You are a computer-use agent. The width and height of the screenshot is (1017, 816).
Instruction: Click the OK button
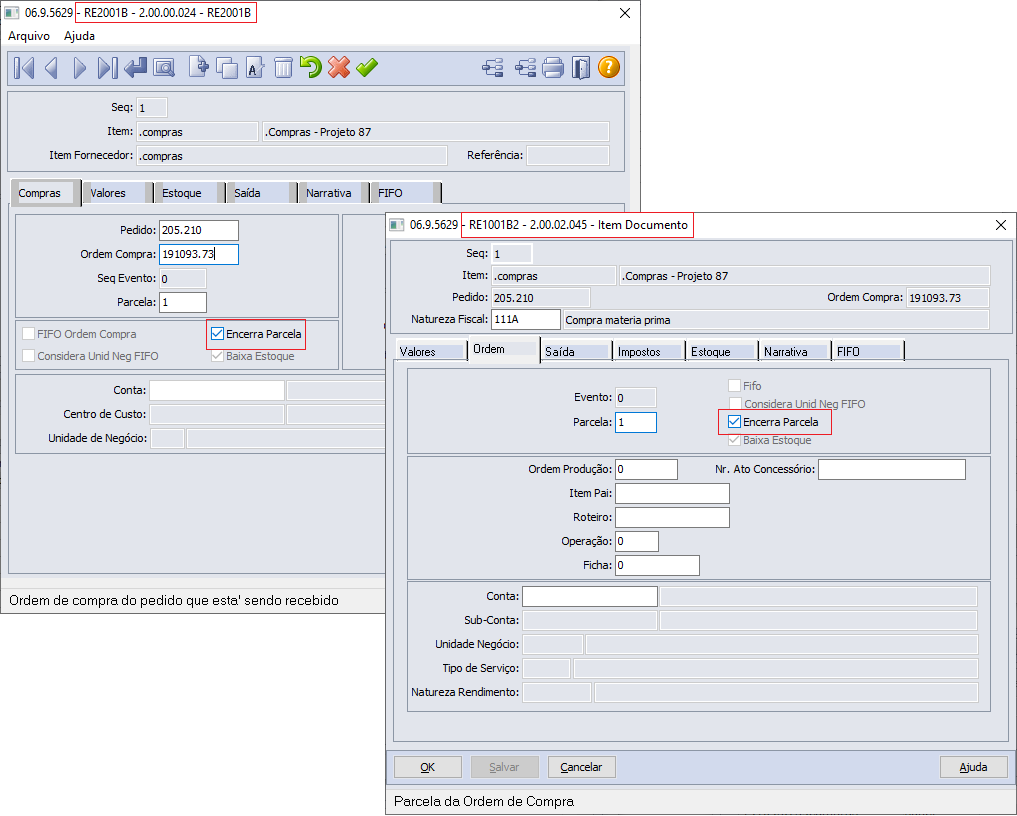click(427, 767)
